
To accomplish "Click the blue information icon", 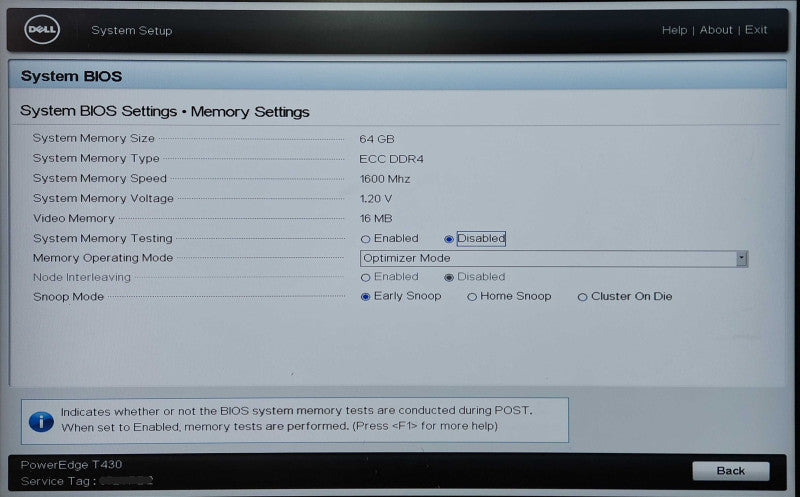I will [41, 421].
